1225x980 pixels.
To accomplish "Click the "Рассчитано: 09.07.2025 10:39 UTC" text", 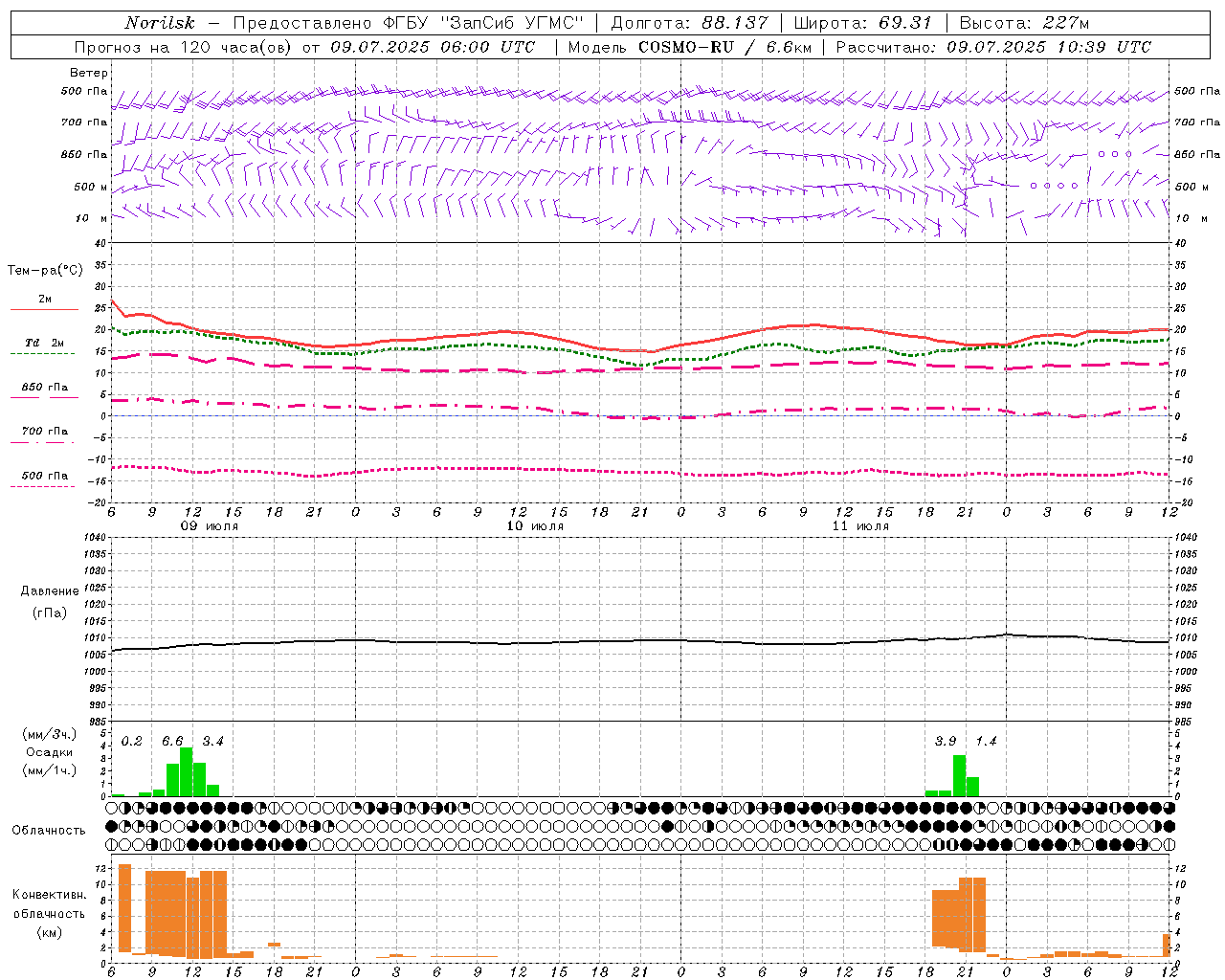I will click(x=993, y=47).
